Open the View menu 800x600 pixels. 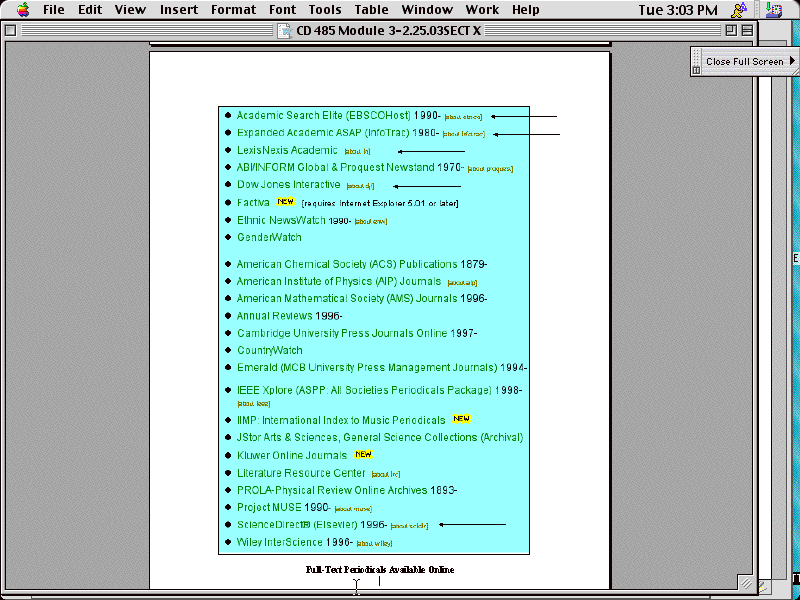[x=130, y=10]
